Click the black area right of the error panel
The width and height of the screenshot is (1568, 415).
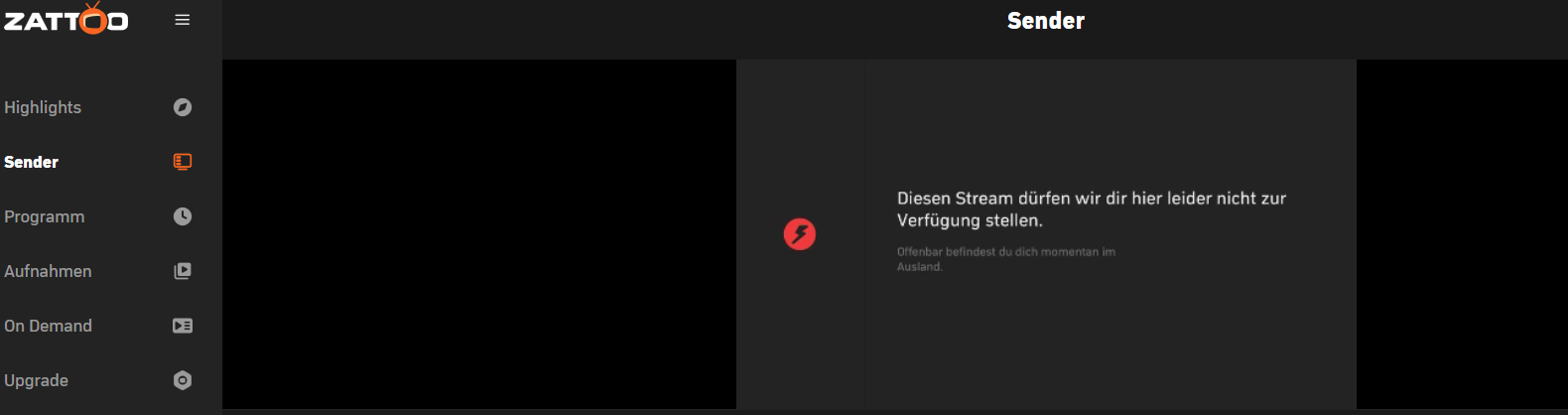1462,234
